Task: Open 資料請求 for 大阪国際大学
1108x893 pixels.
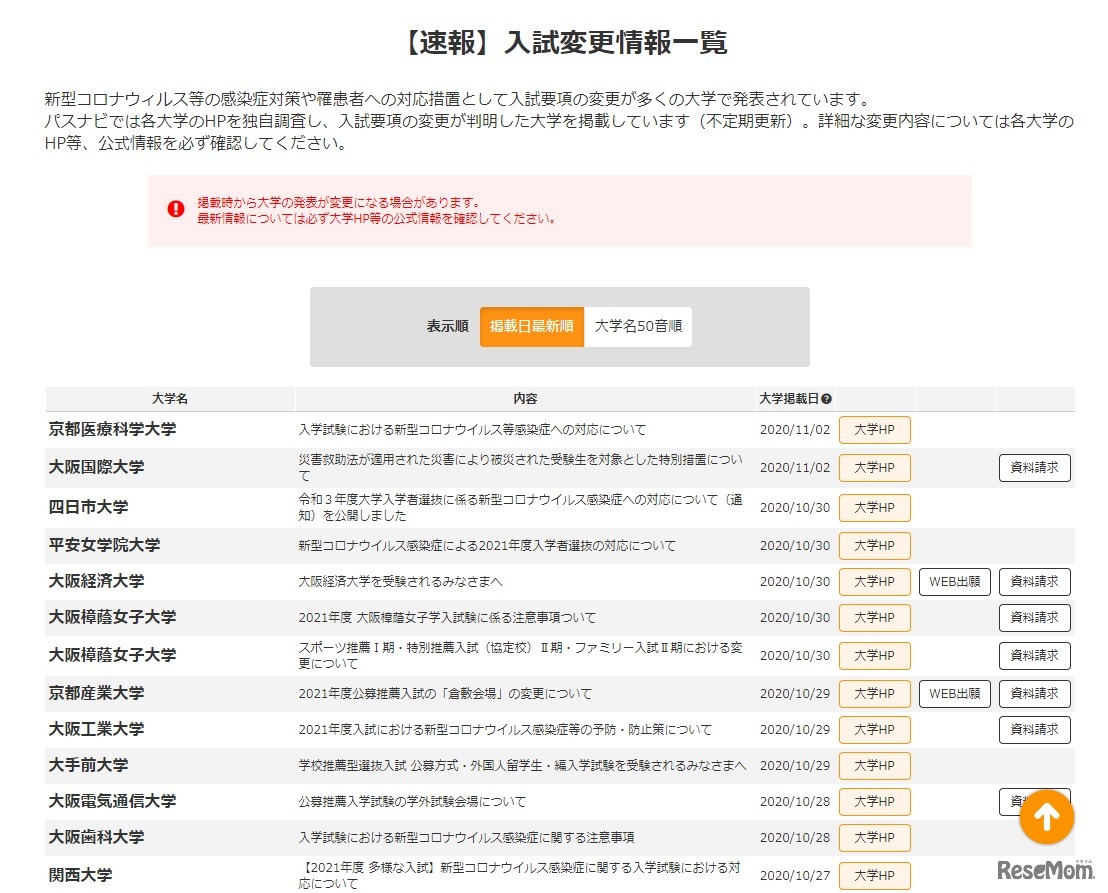Action: pyautogui.click(x=1034, y=467)
